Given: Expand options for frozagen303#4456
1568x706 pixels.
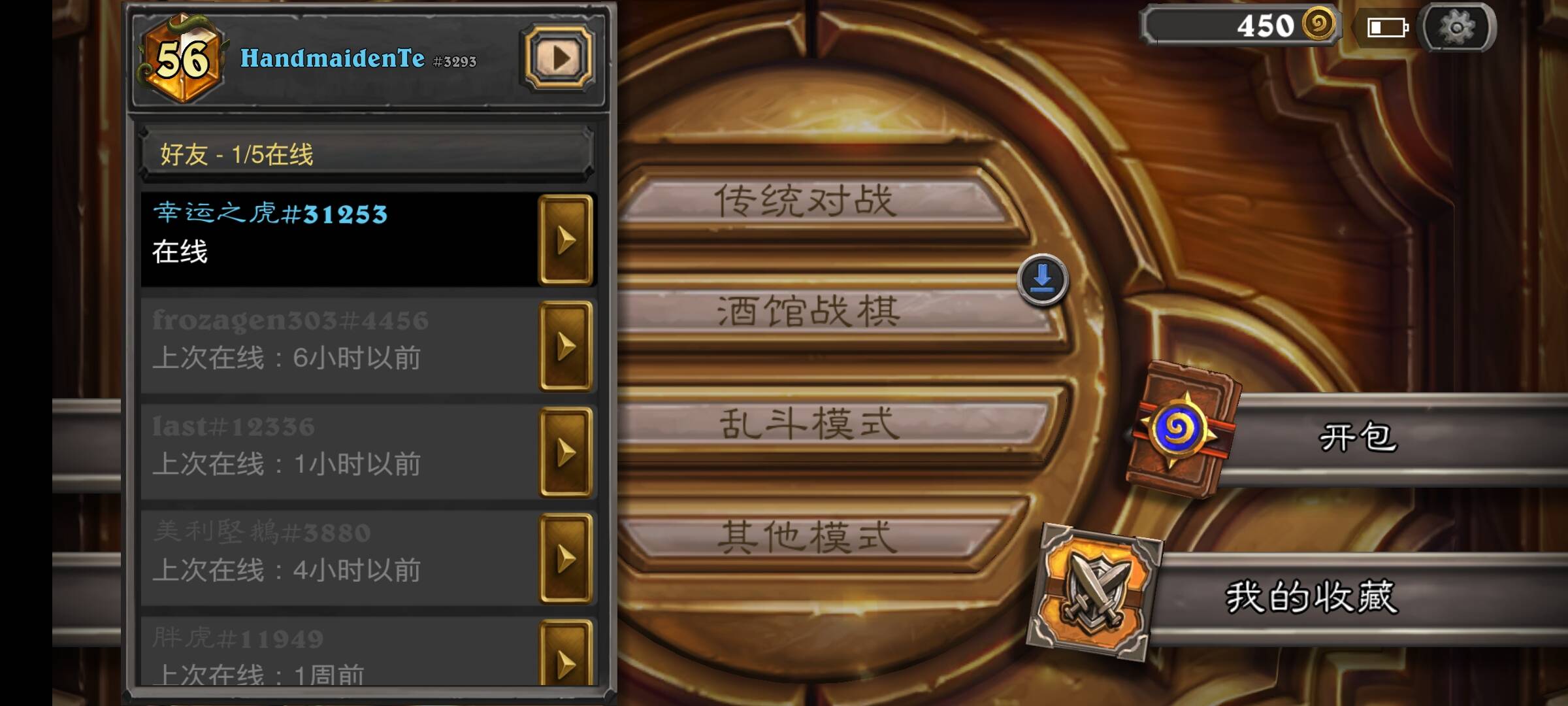Looking at the screenshot, I should click(x=566, y=346).
